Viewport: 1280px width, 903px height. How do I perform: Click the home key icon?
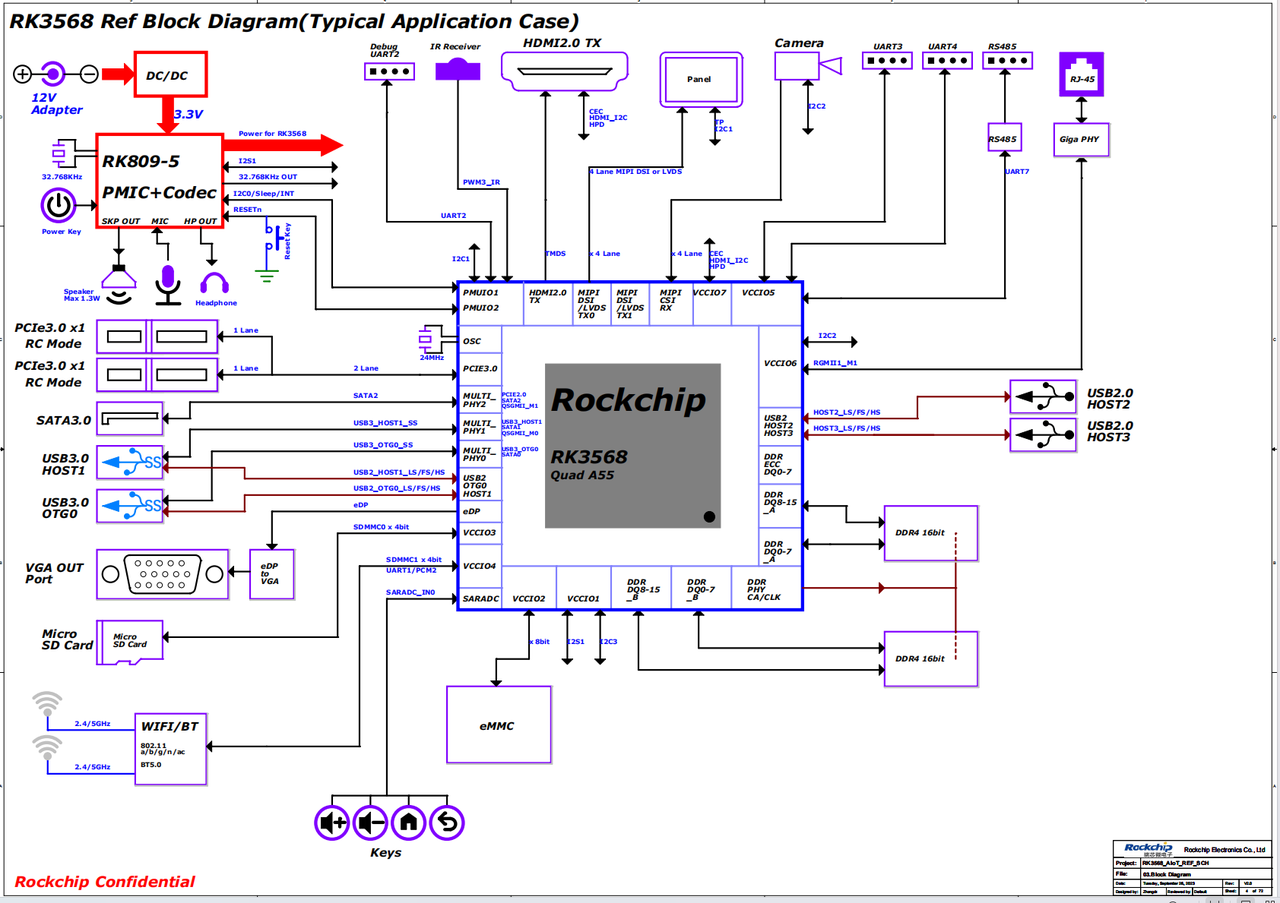point(408,823)
